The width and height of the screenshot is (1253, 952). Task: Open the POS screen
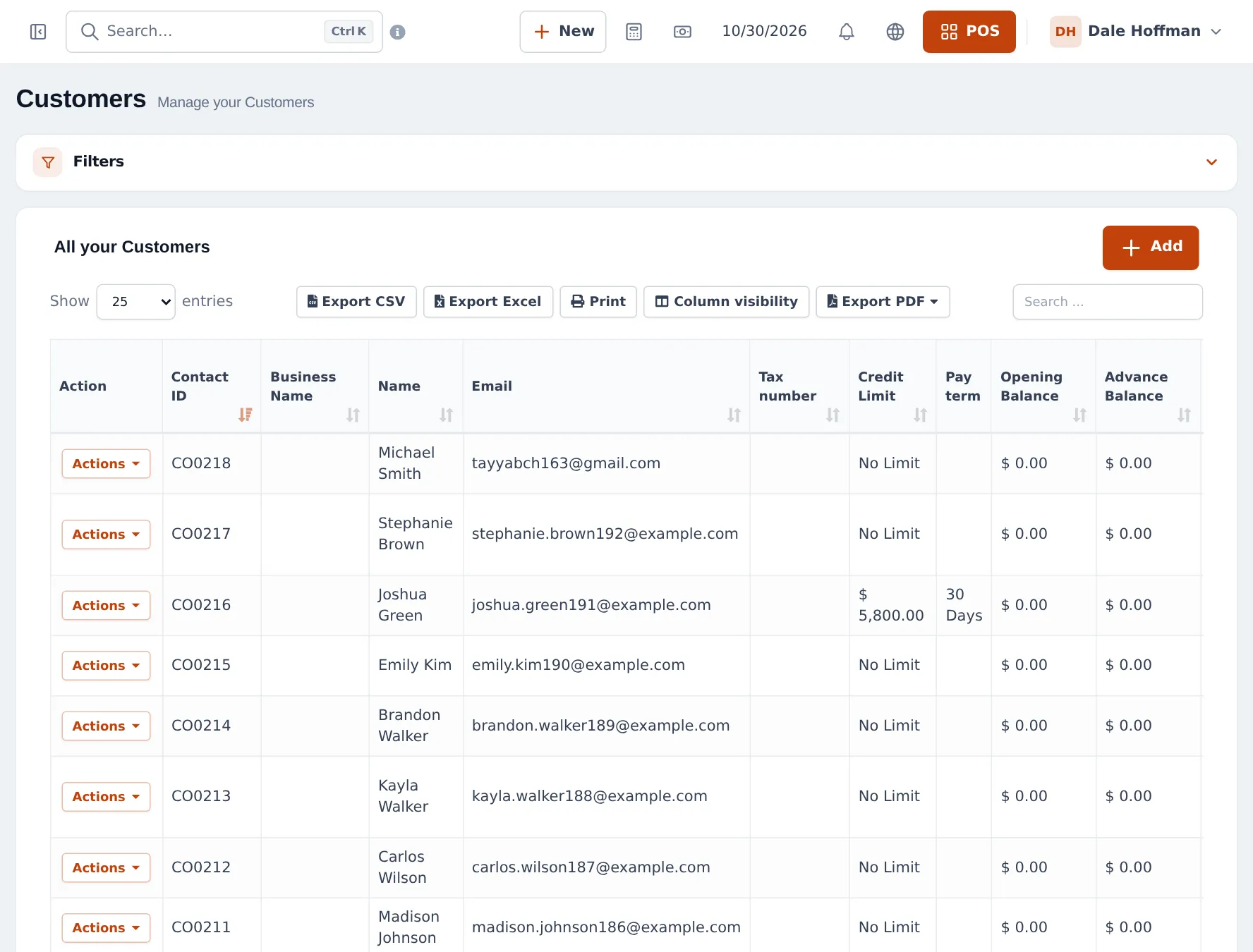point(969,32)
